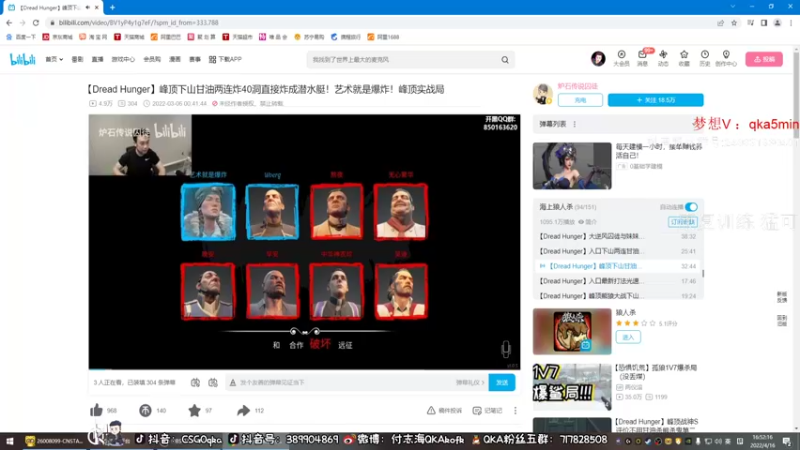Open the 漫画 navigation item
This screenshot has width=800, height=450.
click(x=175, y=59)
